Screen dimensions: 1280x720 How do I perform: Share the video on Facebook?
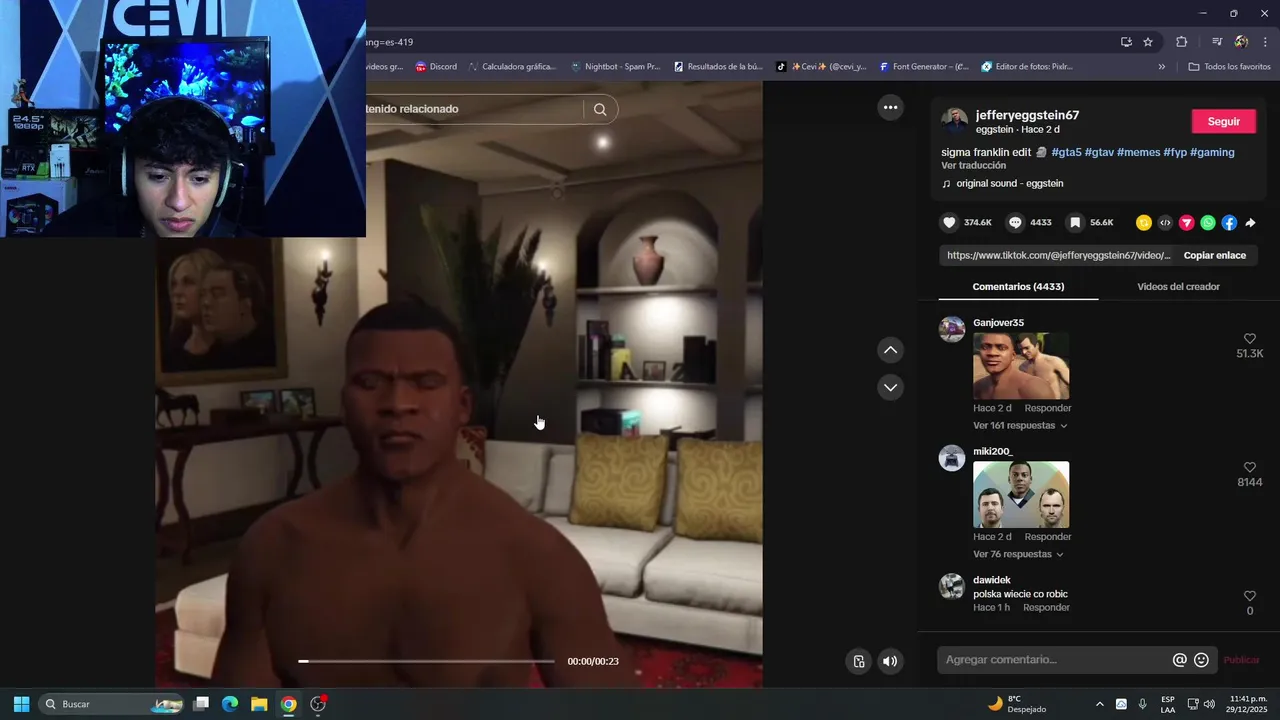tap(1229, 223)
